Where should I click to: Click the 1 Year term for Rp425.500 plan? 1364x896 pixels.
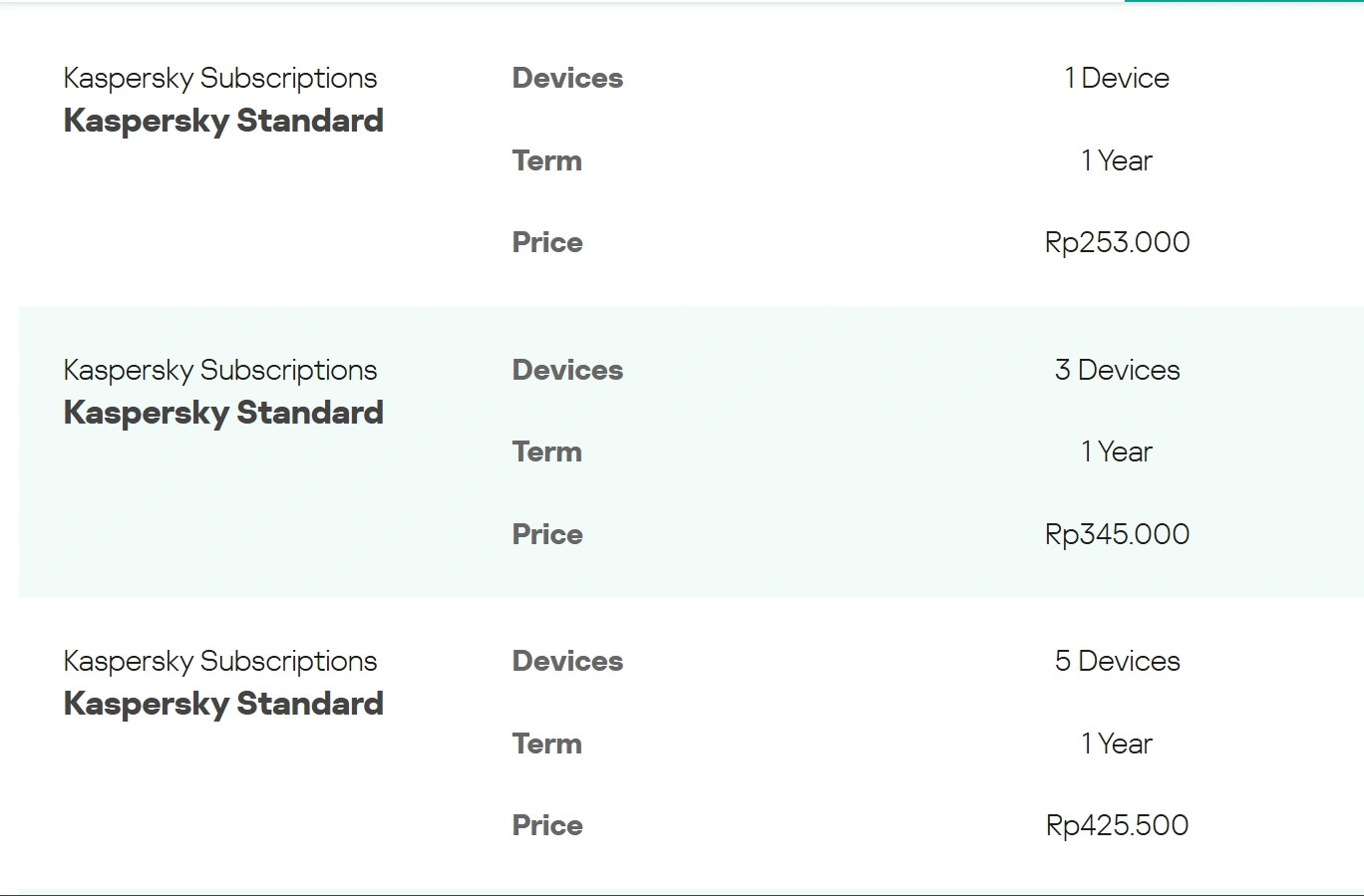[x=1117, y=744]
